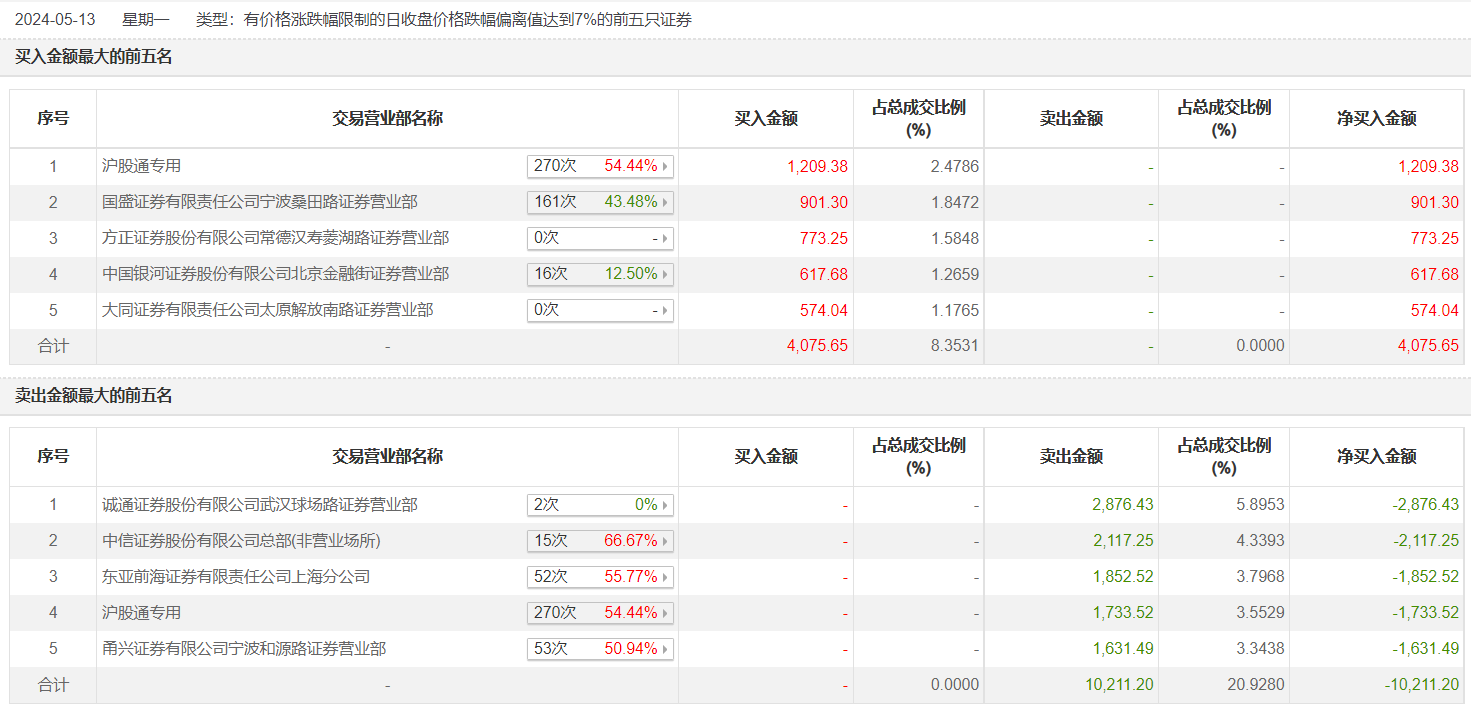Click 甬兴证券宁波和源路证券营业部 link
The width and height of the screenshot is (1471, 709).
[x=244, y=649]
